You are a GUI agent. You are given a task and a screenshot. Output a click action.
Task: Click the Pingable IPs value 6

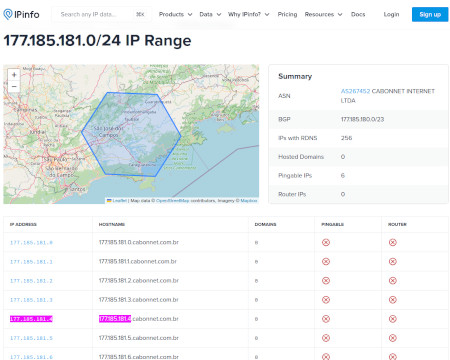coord(343,175)
